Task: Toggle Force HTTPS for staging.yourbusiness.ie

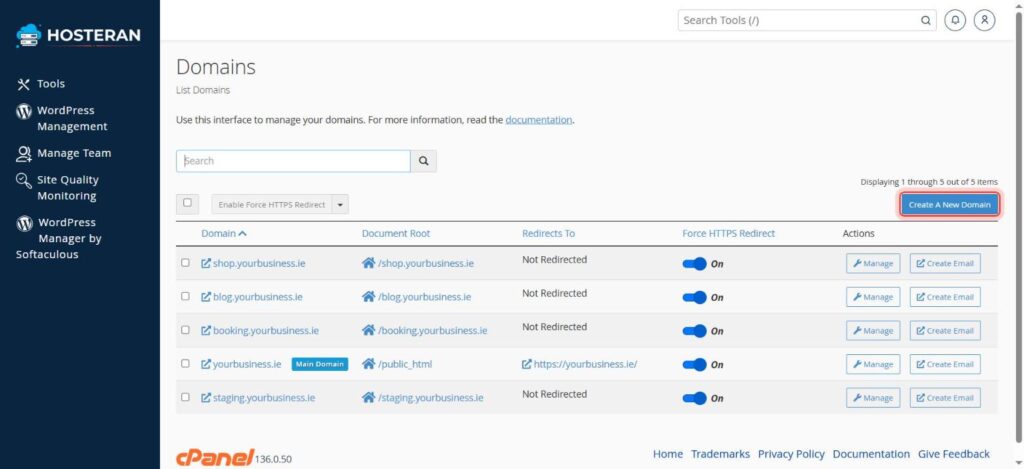Action: pyautogui.click(x=694, y=398)
